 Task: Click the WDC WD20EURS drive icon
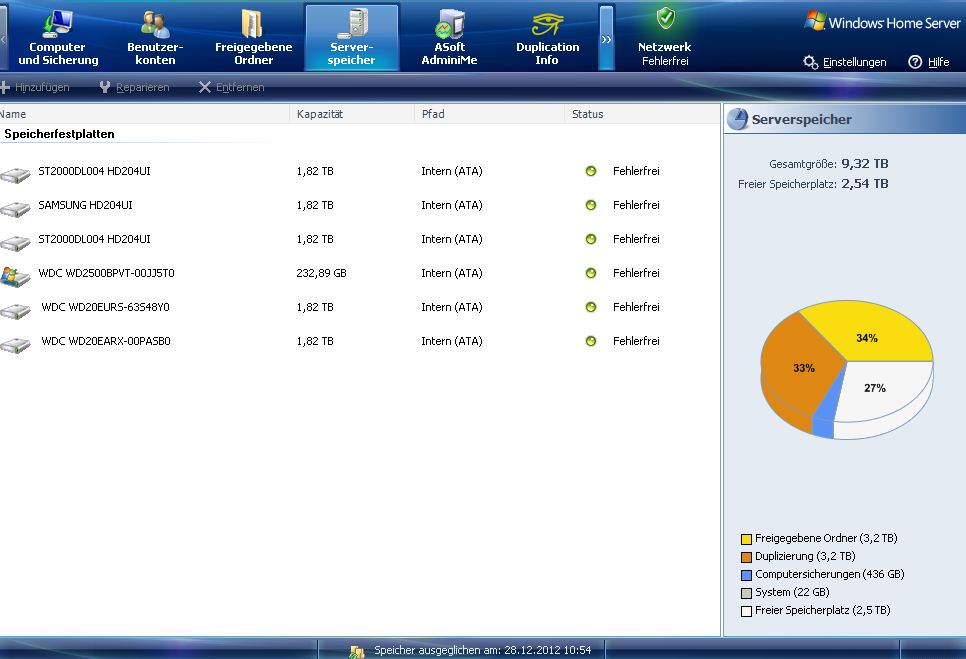pos(15,310)
